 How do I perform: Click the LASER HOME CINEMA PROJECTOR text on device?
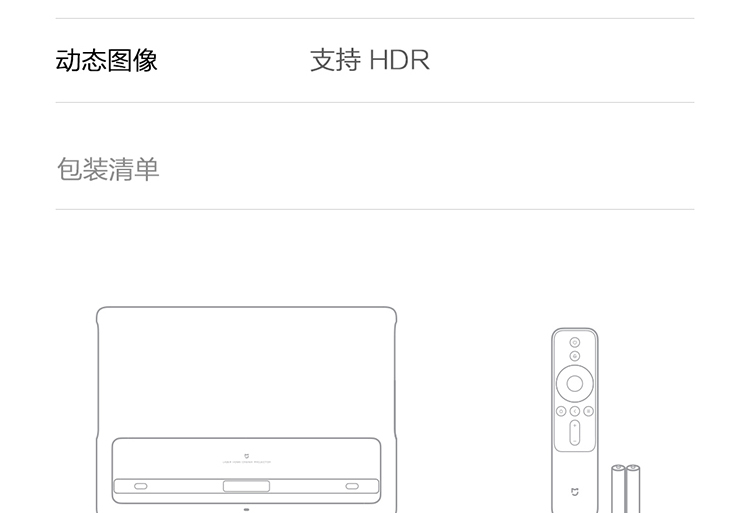[246, 462]
